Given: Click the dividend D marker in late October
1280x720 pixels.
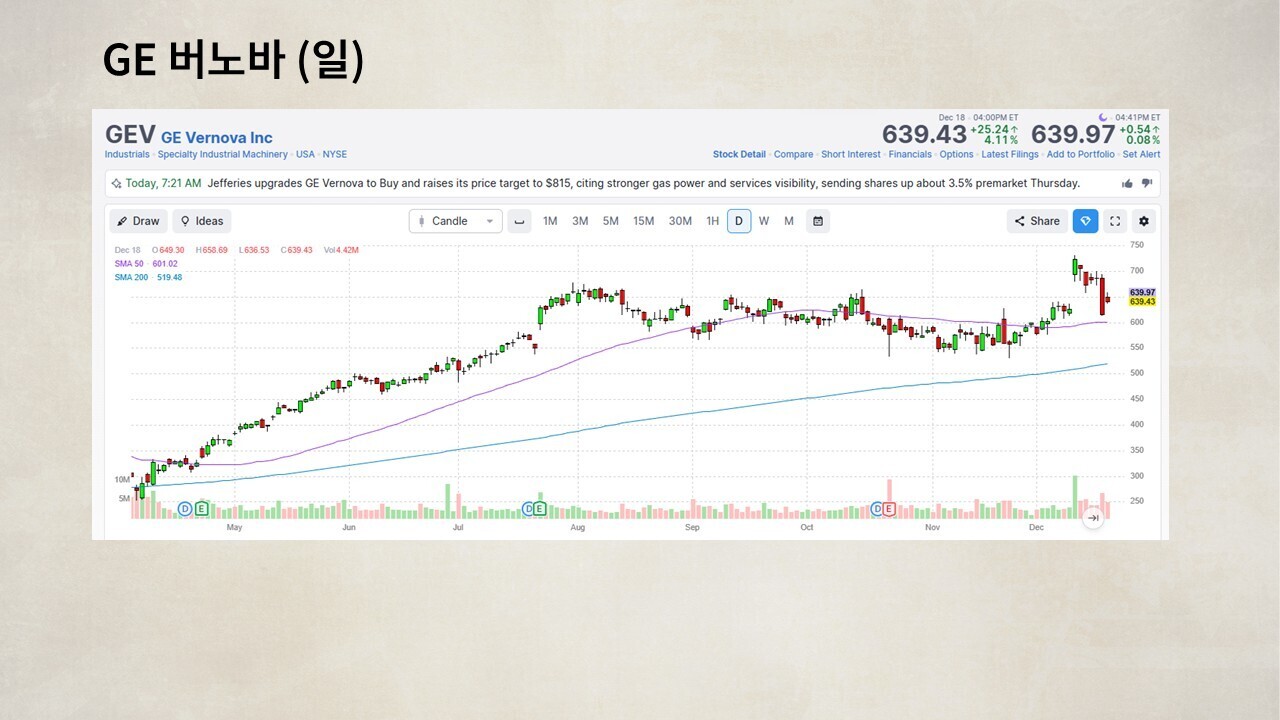Looking at the screenshot, I should [x=877, y=509].
